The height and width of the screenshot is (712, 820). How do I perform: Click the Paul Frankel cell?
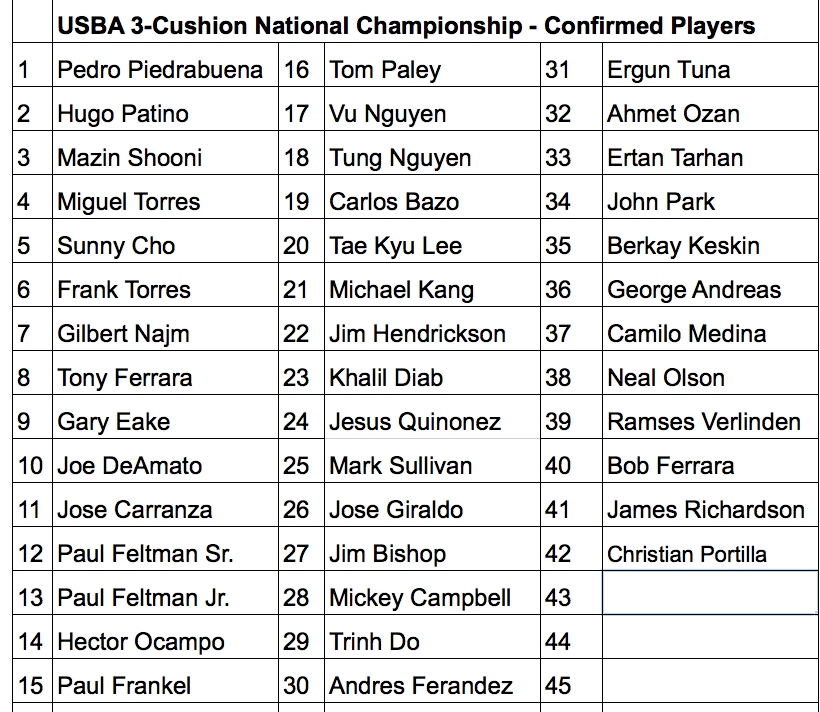tap(165, 681)
